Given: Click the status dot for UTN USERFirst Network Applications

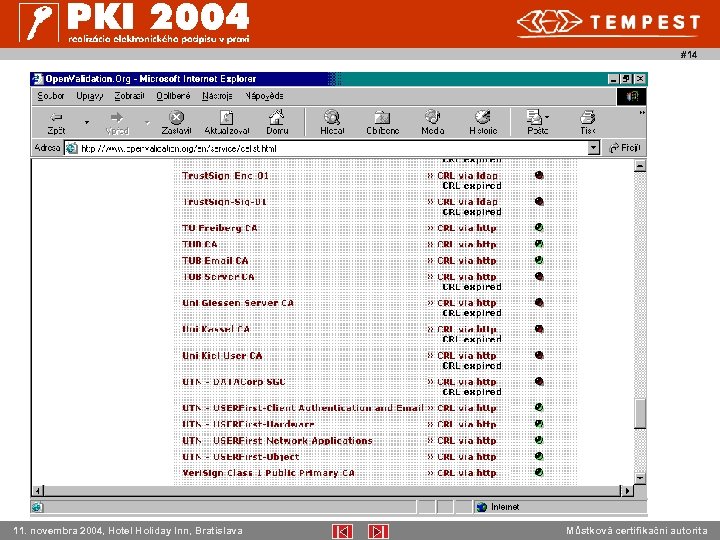Looking at the screenshot, I should (539, 440).
